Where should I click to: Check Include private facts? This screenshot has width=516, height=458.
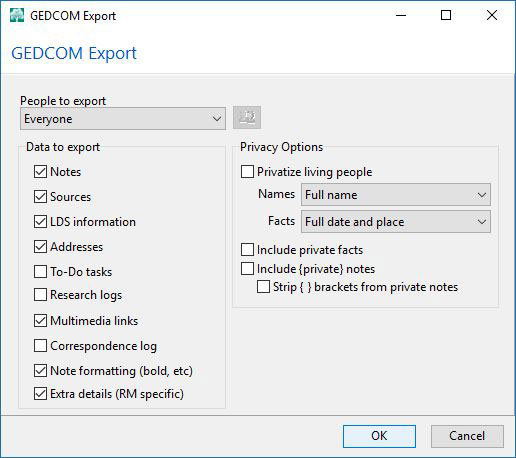tap(247, 250)
